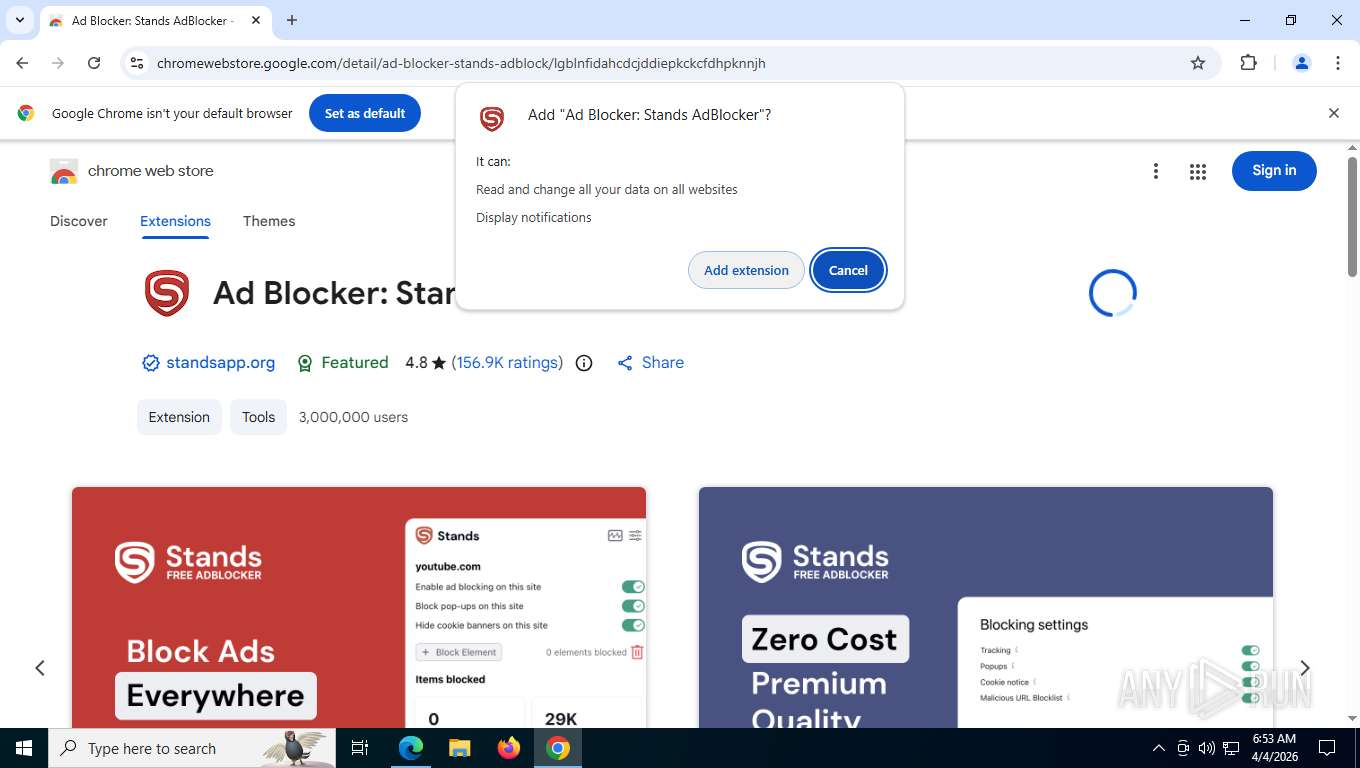Open a new tab

point(292,20)
